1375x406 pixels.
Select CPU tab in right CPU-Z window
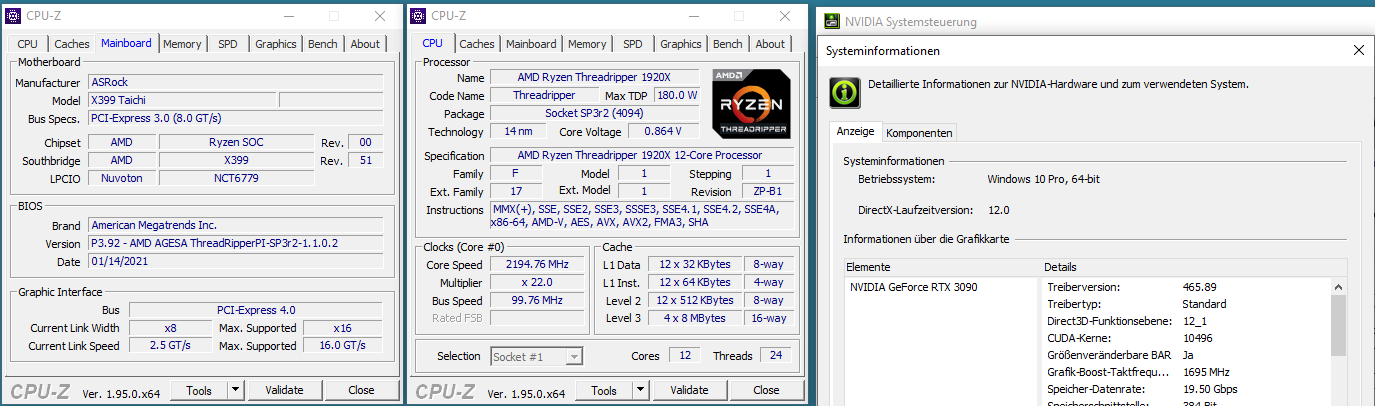(x=432, y=43)
